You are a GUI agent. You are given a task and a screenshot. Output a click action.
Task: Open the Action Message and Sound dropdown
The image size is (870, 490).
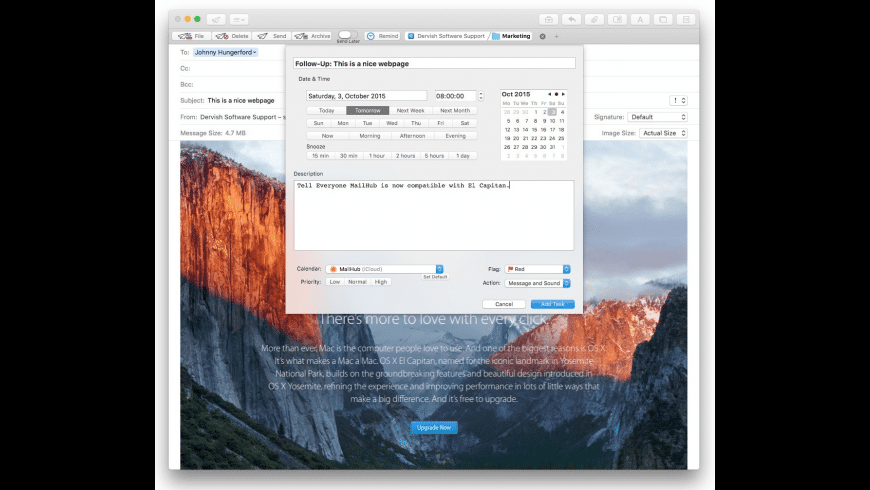pos(538,283)
